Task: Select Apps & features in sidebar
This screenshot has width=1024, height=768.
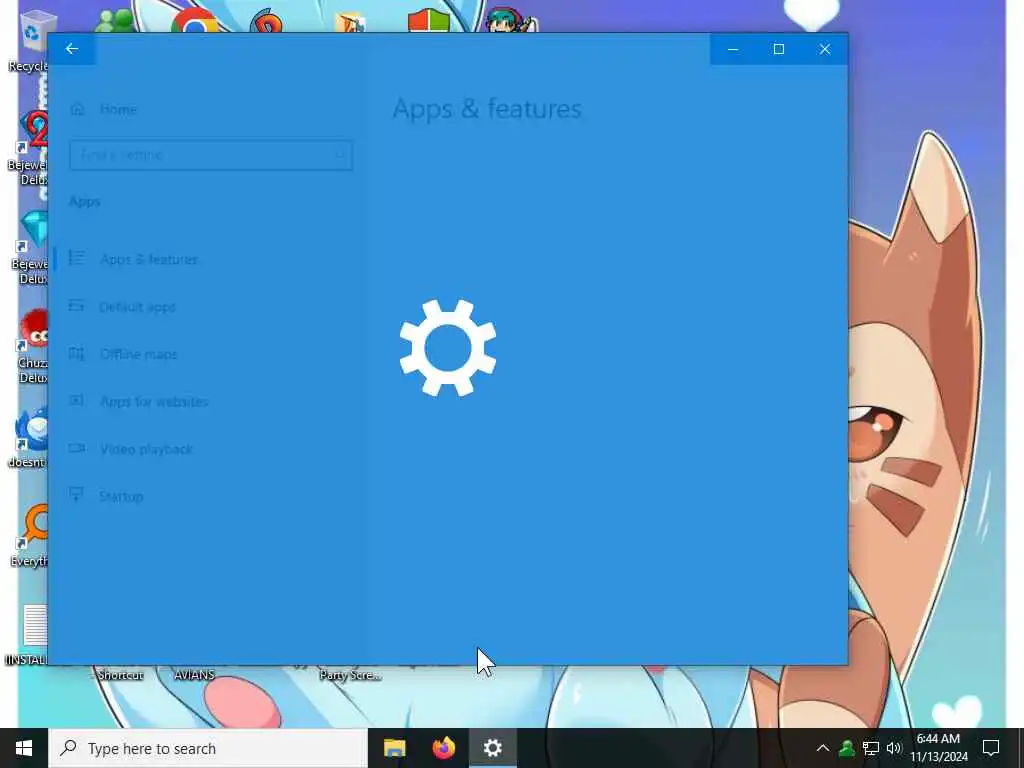Action: click(149, 259)
